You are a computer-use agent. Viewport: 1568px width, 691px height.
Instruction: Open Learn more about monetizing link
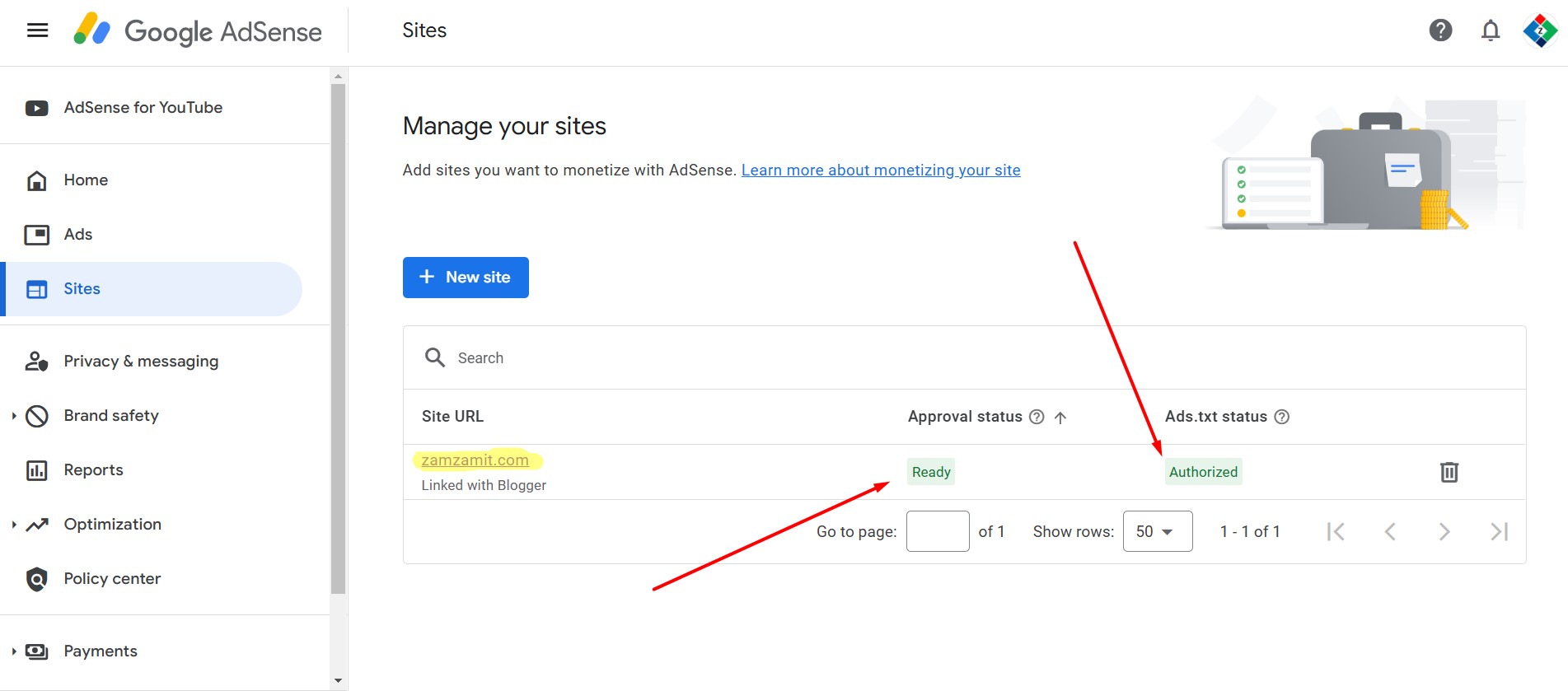pos(880,170)
